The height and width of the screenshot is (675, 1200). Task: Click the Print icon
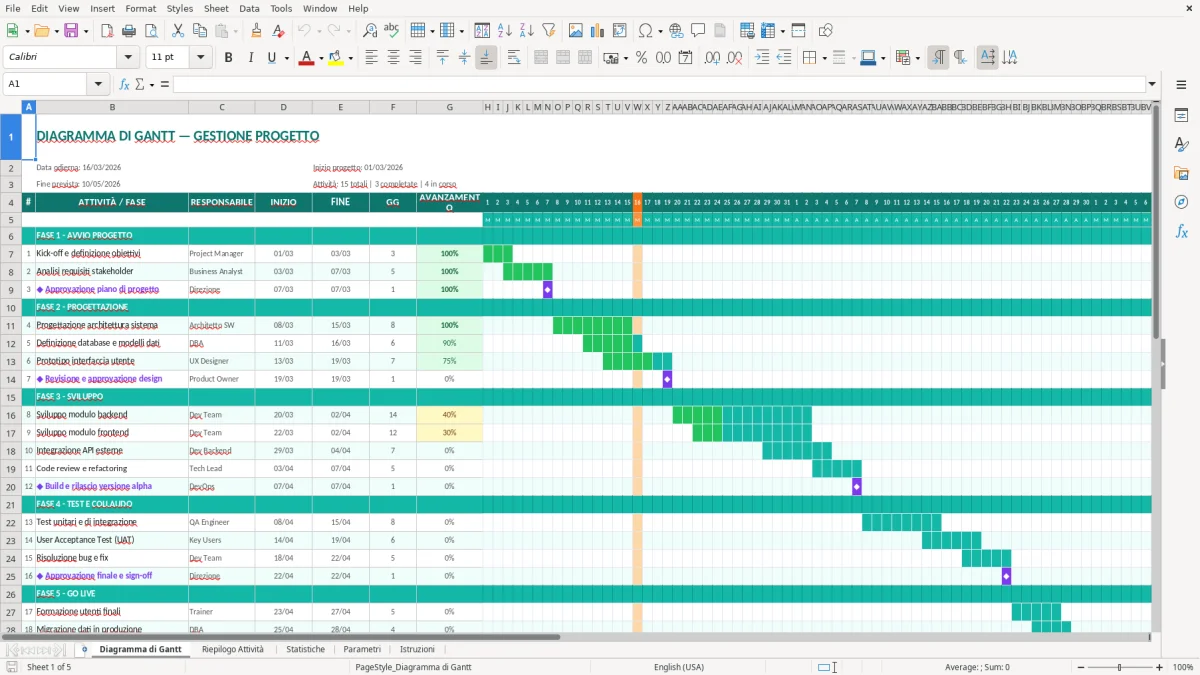click(x=129, y=31)
